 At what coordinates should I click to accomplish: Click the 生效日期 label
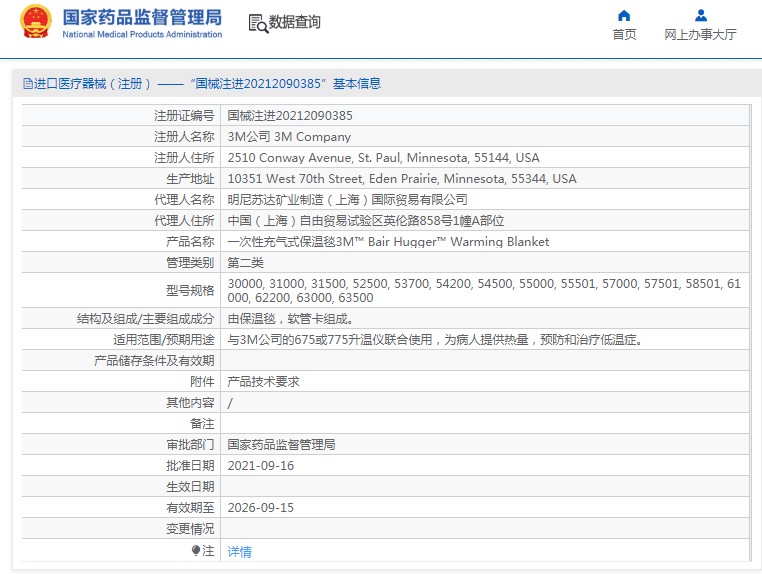coord(190,487)
